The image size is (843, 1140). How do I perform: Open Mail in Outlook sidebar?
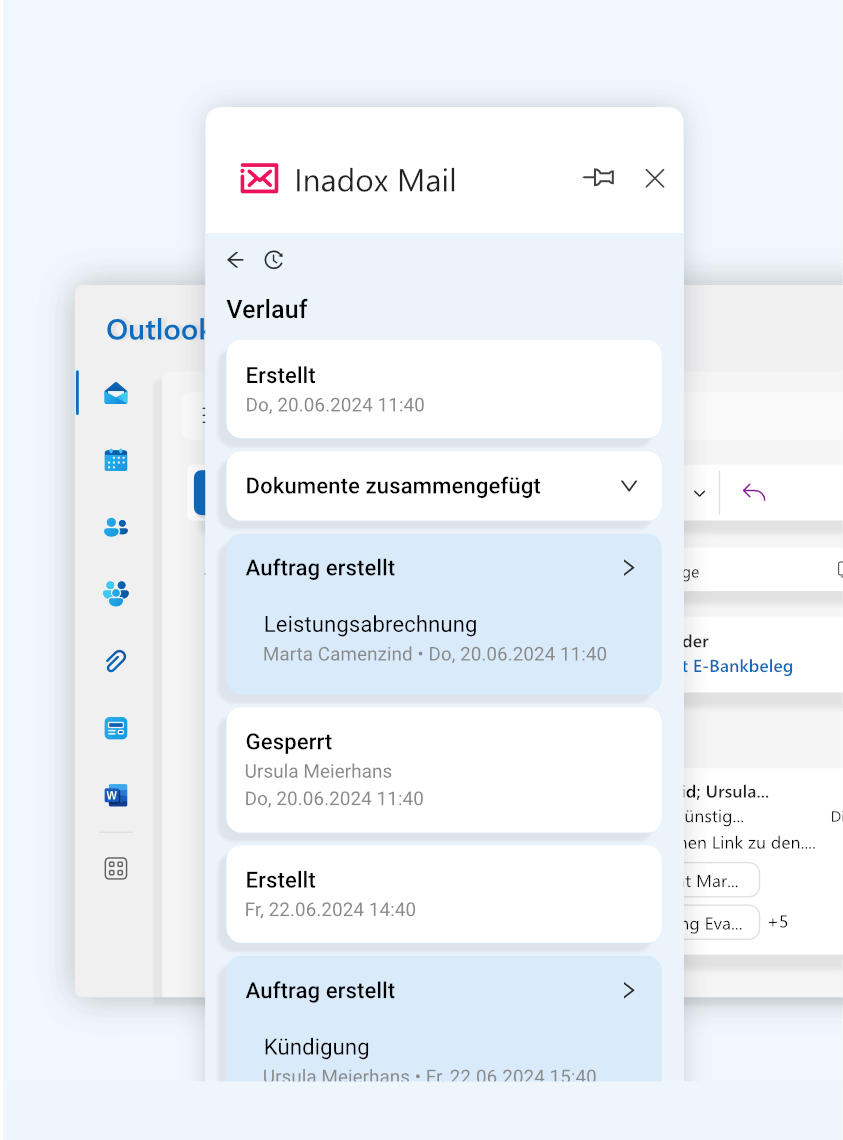[116, 393]
